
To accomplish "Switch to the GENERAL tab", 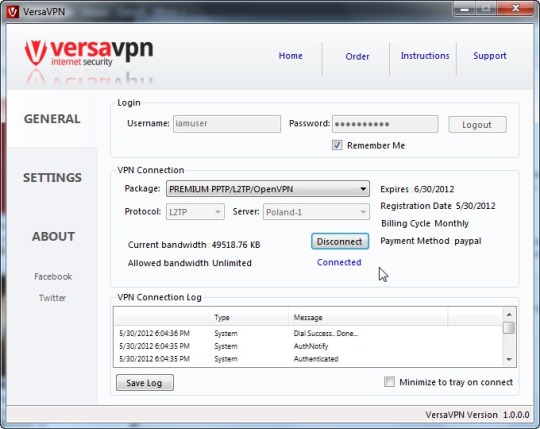I will 52,119.
